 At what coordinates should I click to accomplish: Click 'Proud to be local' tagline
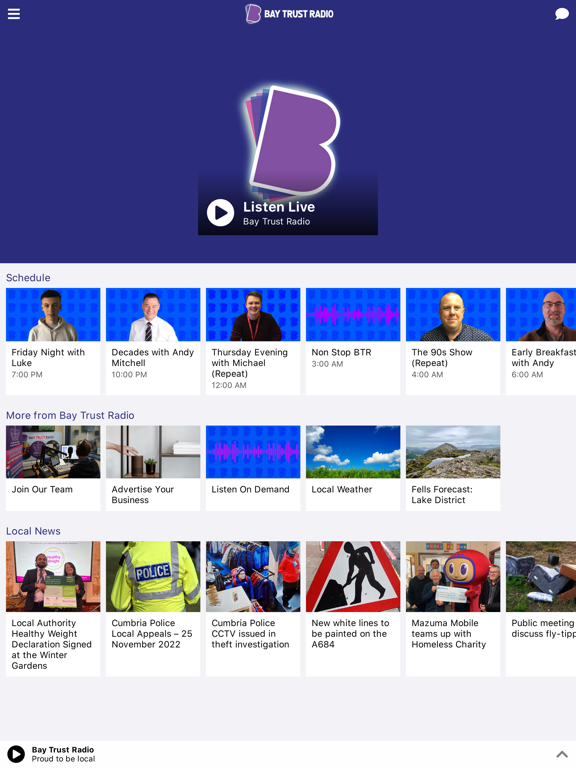click(64, 759)
